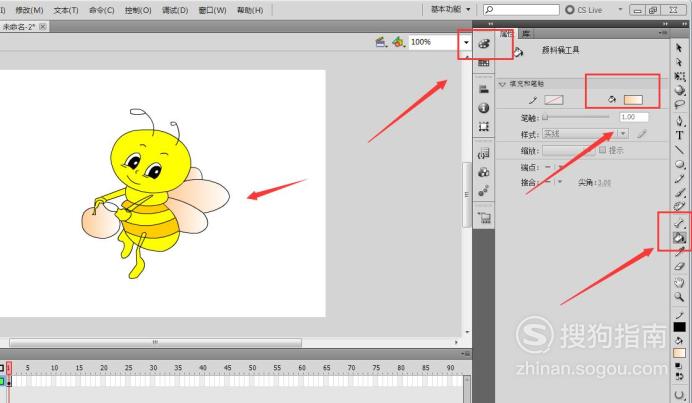Click the black stroke color swatch in toolbar
Image resolution: width=692 pixels, height=403 pixels.
point(679,327)
